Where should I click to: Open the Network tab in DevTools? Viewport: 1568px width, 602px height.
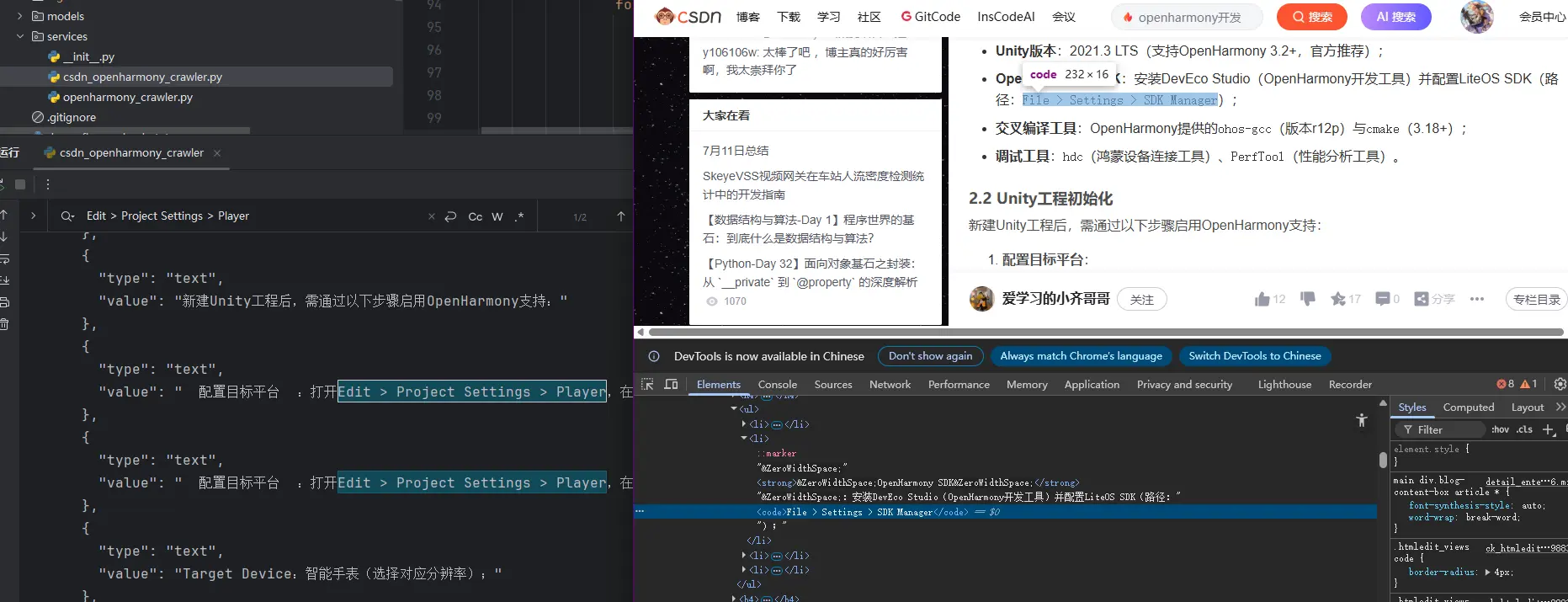pos(890,384)
